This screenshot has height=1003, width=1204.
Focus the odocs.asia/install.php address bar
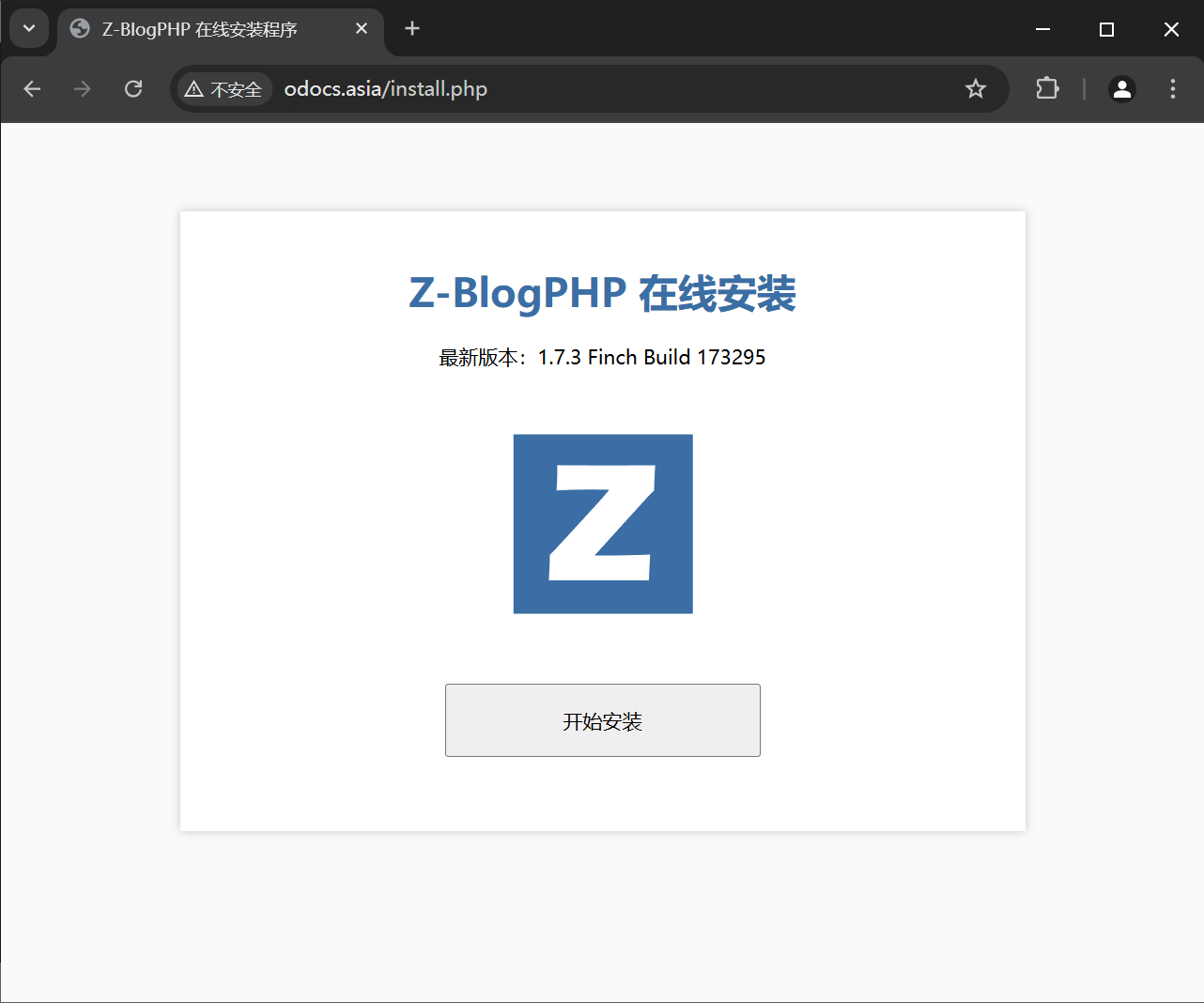click(x=563, y=89)
